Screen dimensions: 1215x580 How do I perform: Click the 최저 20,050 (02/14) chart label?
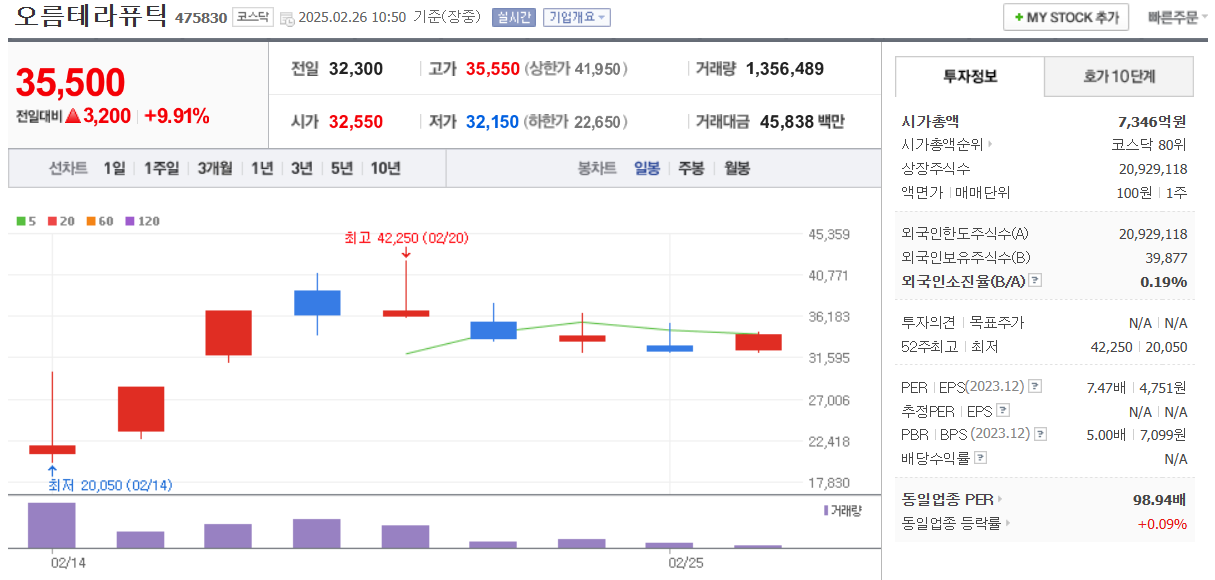point(110,485)
